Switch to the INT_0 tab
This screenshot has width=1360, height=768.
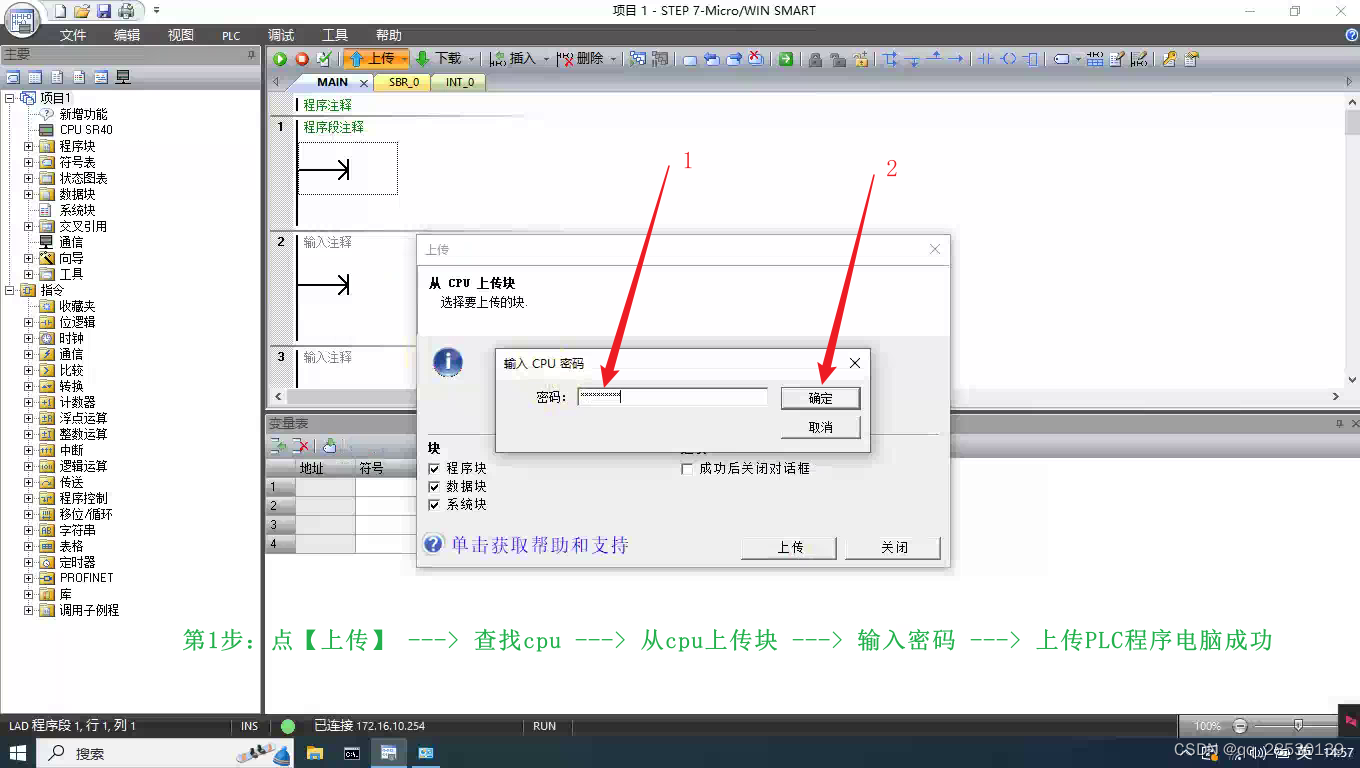point(460,82)
